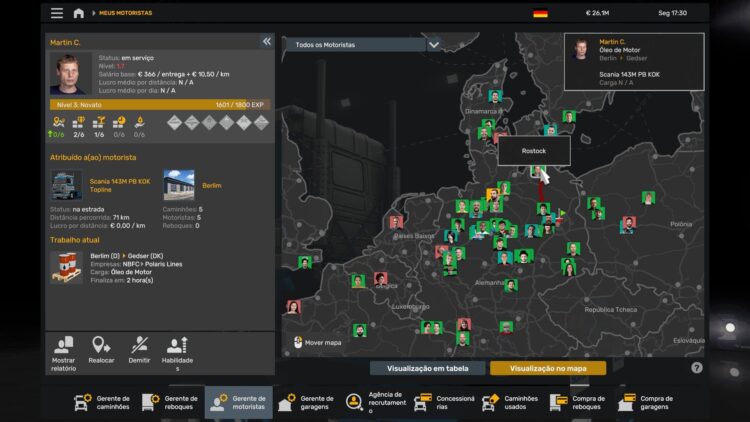The width and height of the screenshot is (750, 422).
Task: Click the € 26,1M balance display
Action: click(597, 13)
